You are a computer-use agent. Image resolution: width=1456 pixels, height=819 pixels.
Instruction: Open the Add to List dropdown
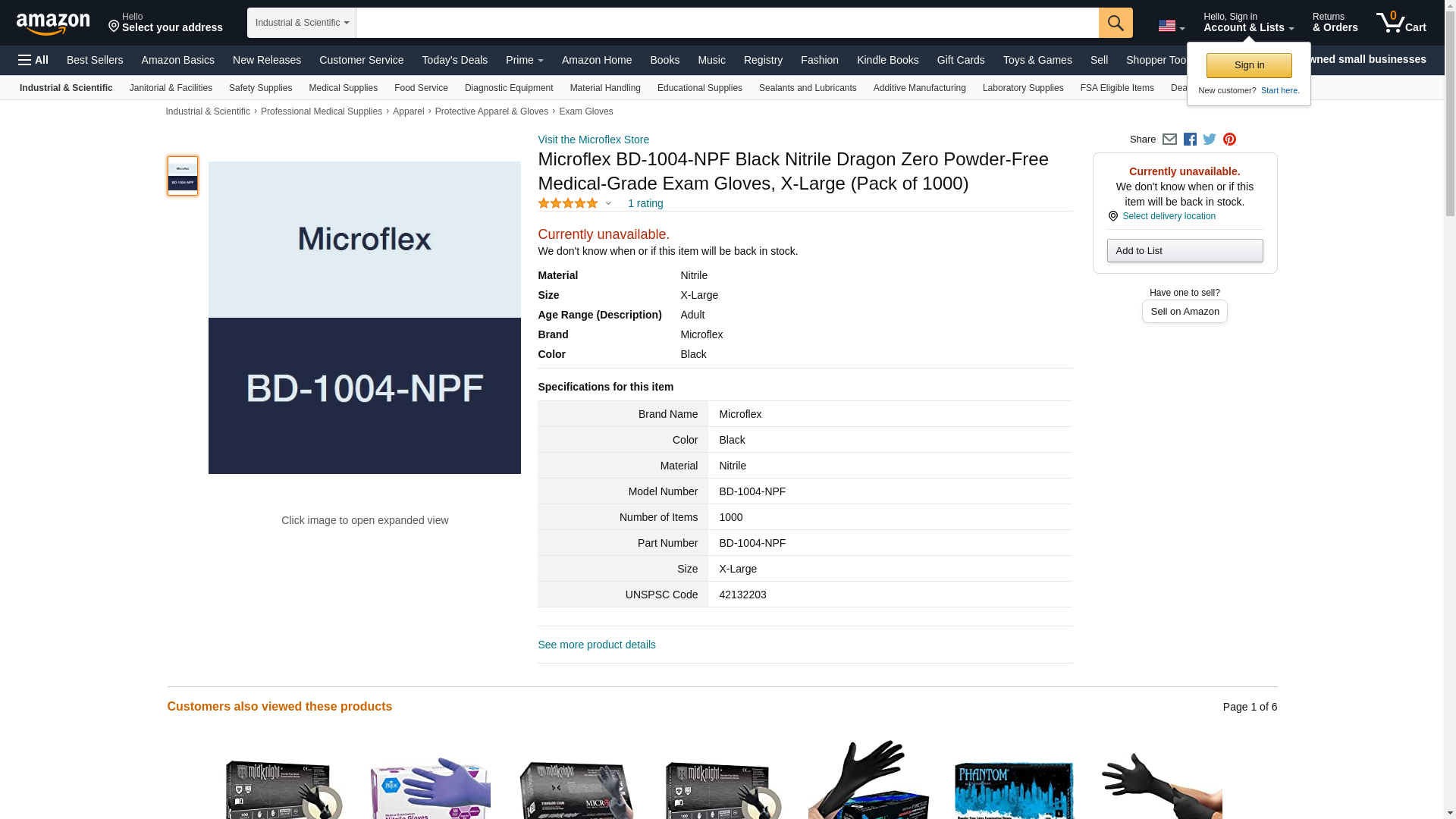point(1184,251)
